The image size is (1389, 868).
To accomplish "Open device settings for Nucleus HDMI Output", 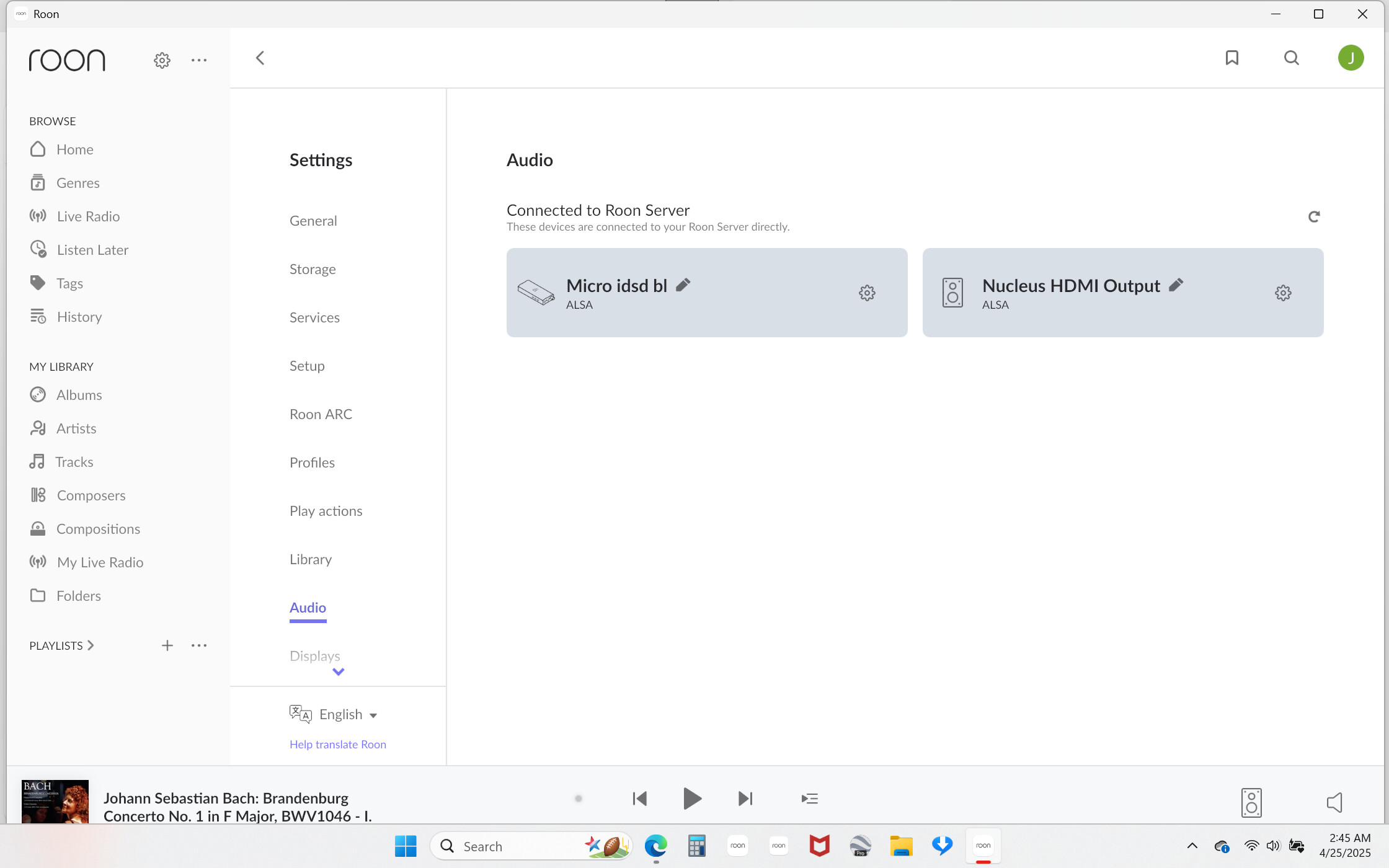I will point(1283,293).
